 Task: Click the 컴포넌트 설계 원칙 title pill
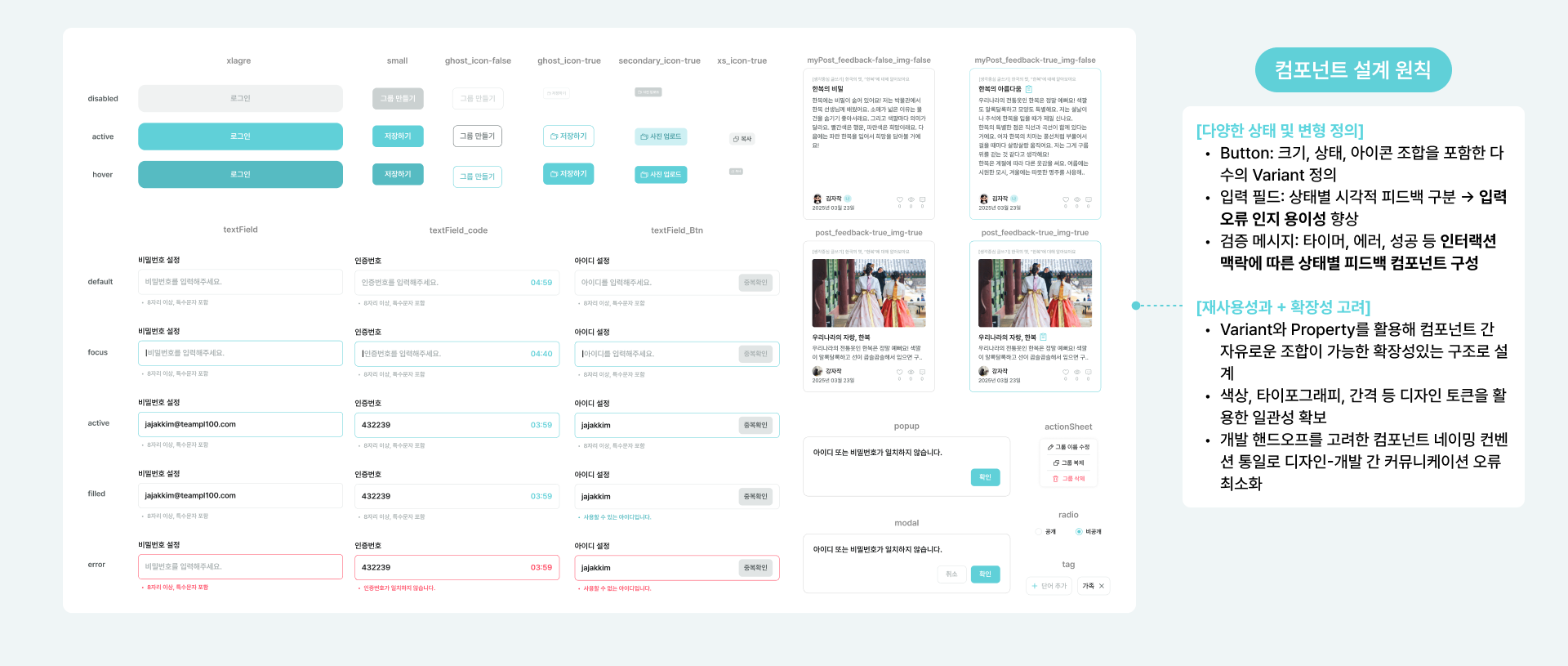1353,69
